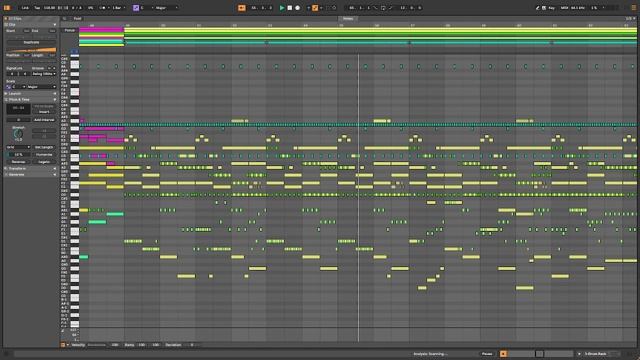Click the green Play button
Screen dimensions: 640x360
click(x=282, y=8)
